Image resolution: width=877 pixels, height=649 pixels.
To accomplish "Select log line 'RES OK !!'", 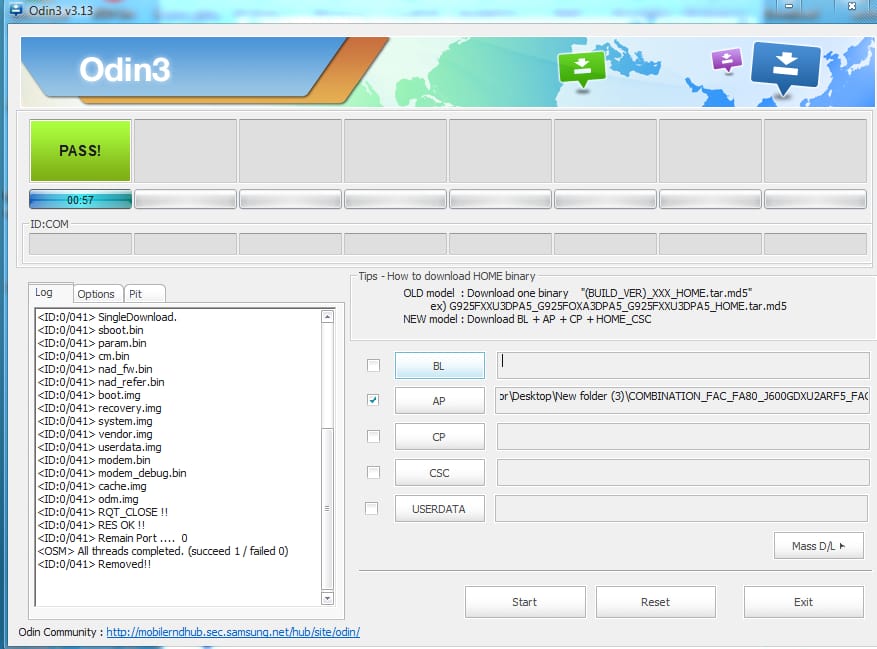I will tap(91, 525).
